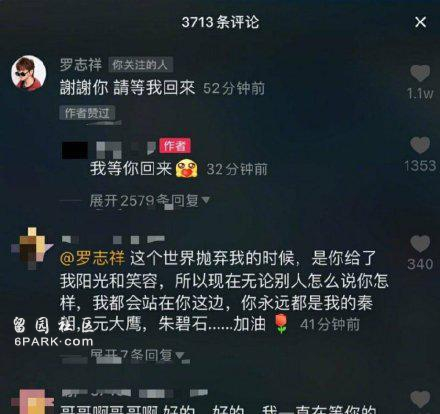The height and width of the screenshot is (414, 440).
Task: Tap the hugging heart emoji in reply
Action: [x=187, y=168]
